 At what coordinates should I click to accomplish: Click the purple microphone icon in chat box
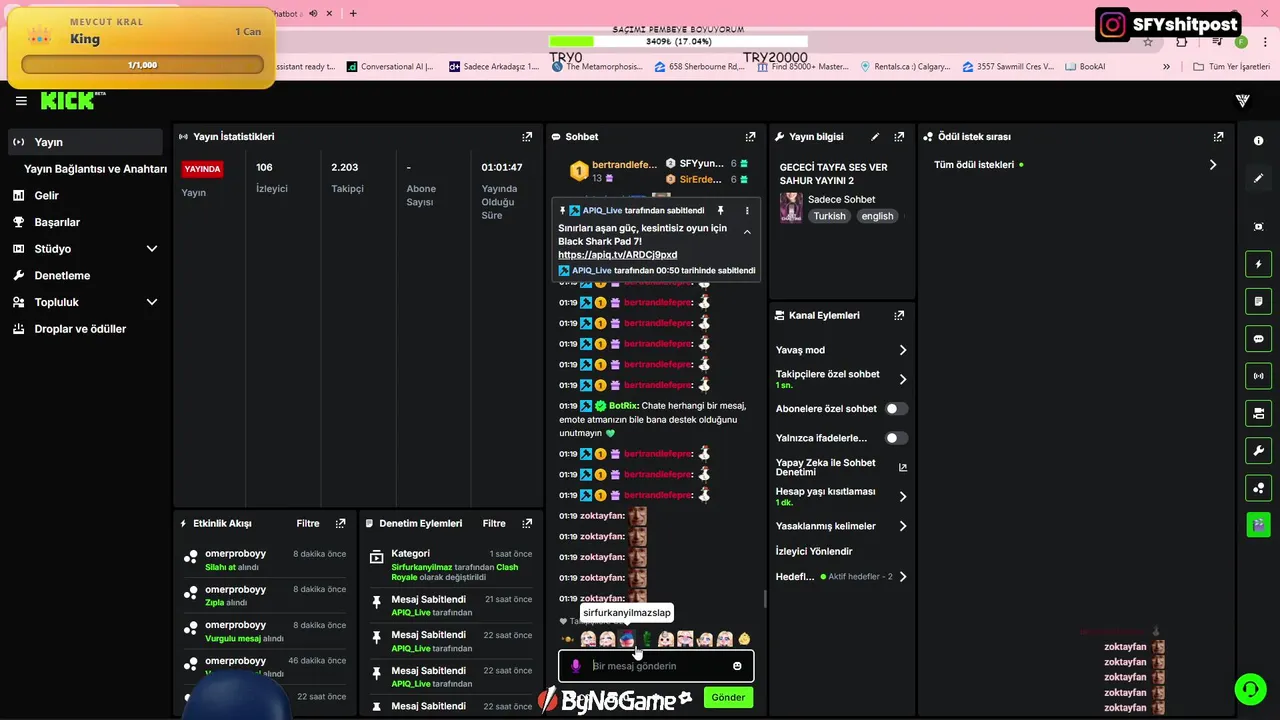click(575, 666)
